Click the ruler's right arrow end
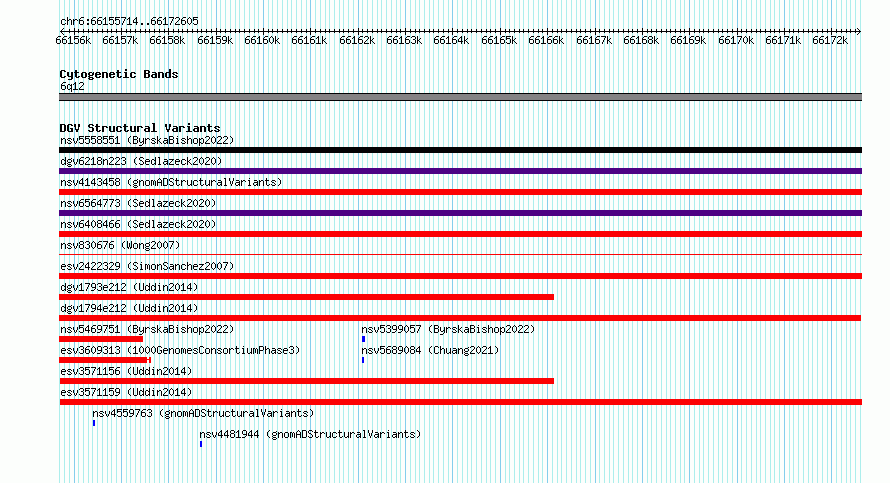The image size is (890, 483). click(x=859, y=31)
